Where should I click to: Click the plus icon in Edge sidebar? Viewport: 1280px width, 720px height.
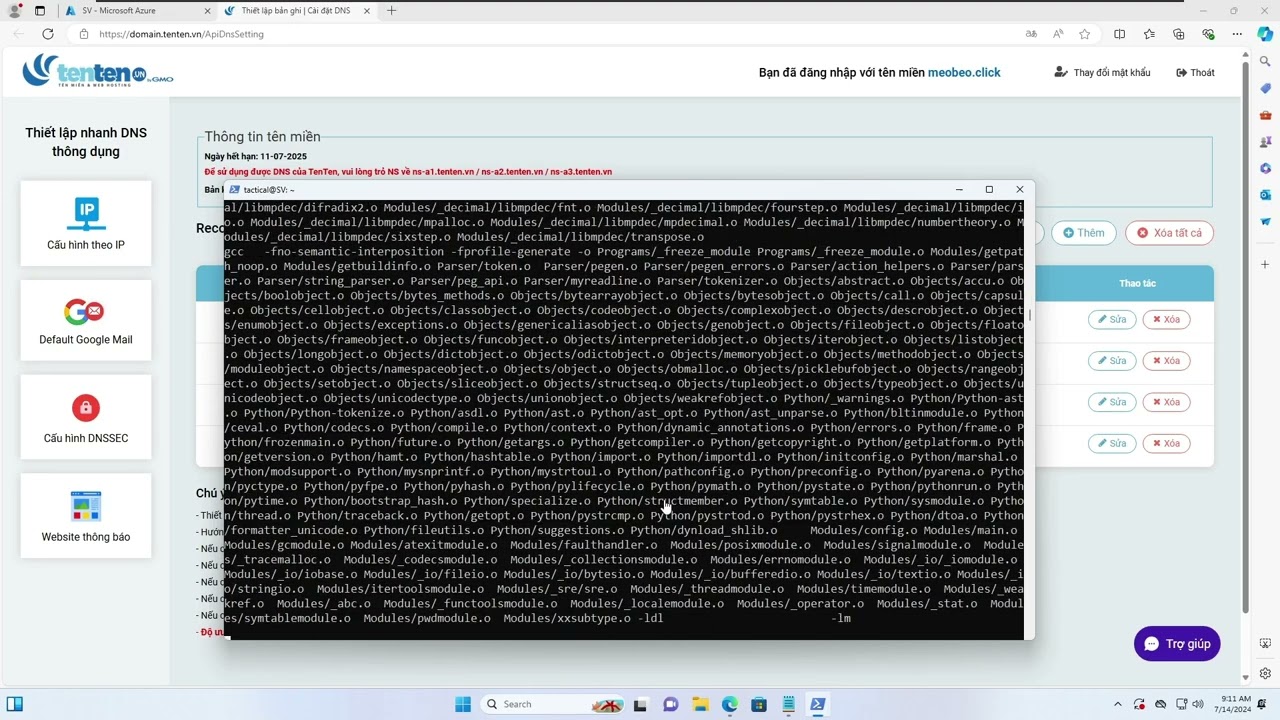tap(1265, 264)
